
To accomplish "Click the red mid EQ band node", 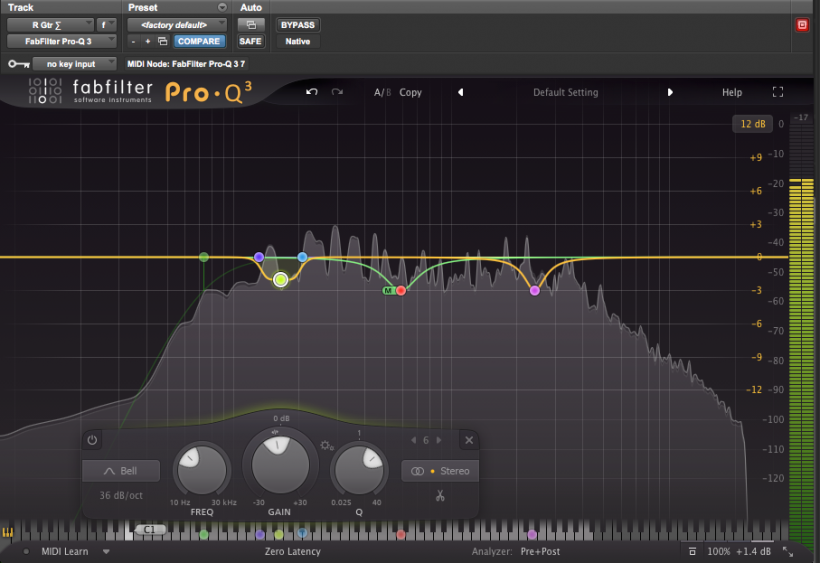I will 401,291.
